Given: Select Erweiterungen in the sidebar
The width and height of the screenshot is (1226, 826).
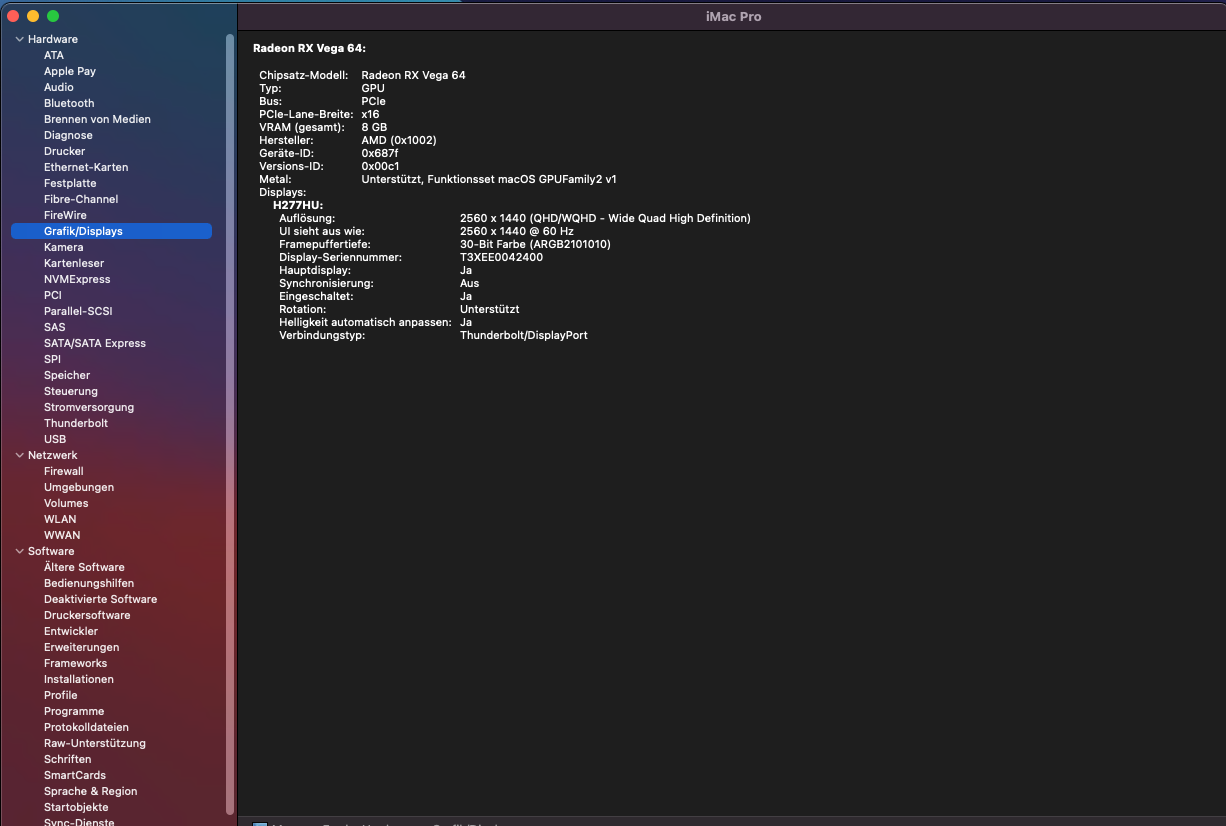Looking at the screenshot, I should click(81, 647).
